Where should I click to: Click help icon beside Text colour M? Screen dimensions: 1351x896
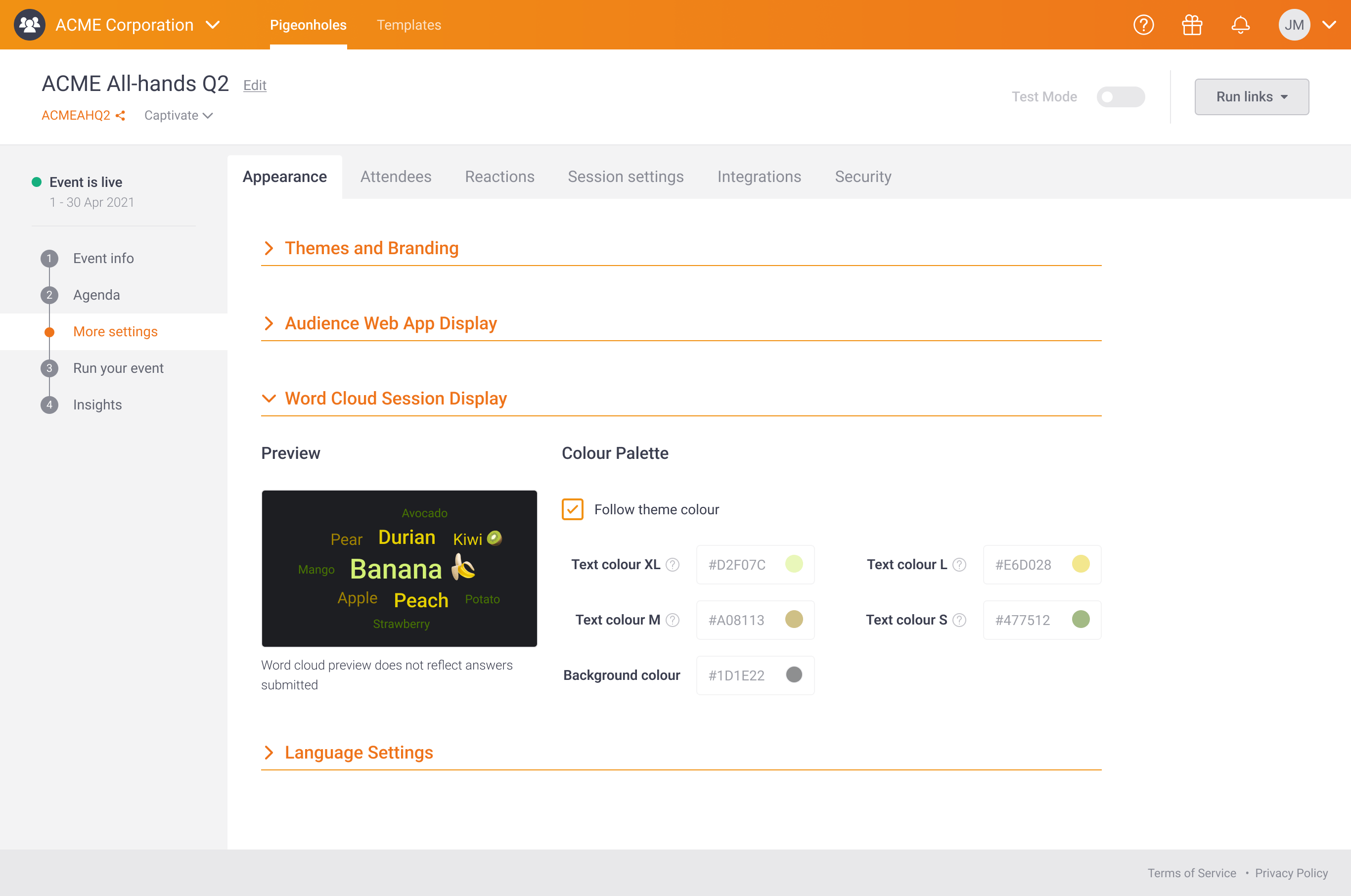[673, 620]
